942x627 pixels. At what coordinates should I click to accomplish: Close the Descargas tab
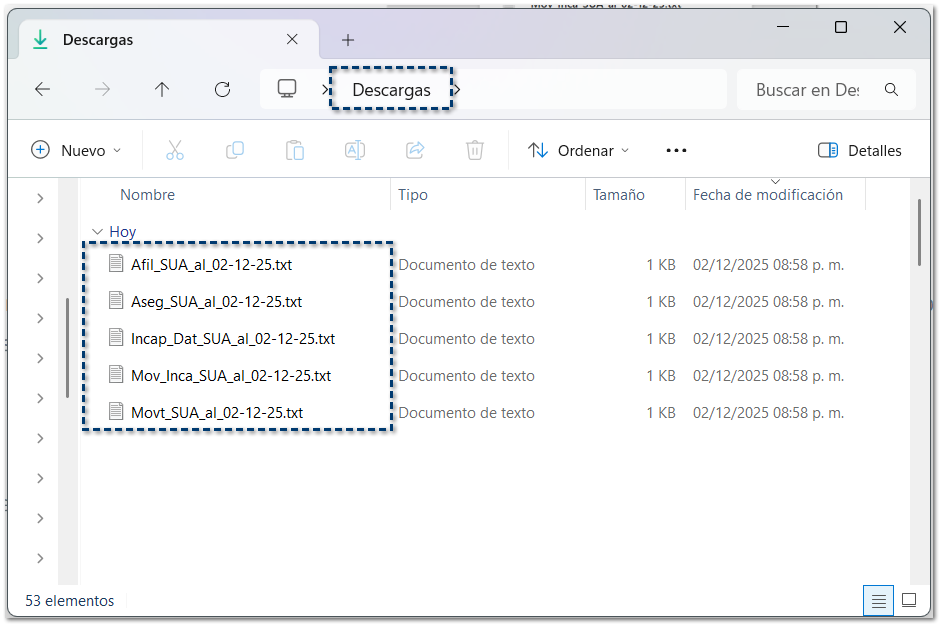(x=292, y=40)
